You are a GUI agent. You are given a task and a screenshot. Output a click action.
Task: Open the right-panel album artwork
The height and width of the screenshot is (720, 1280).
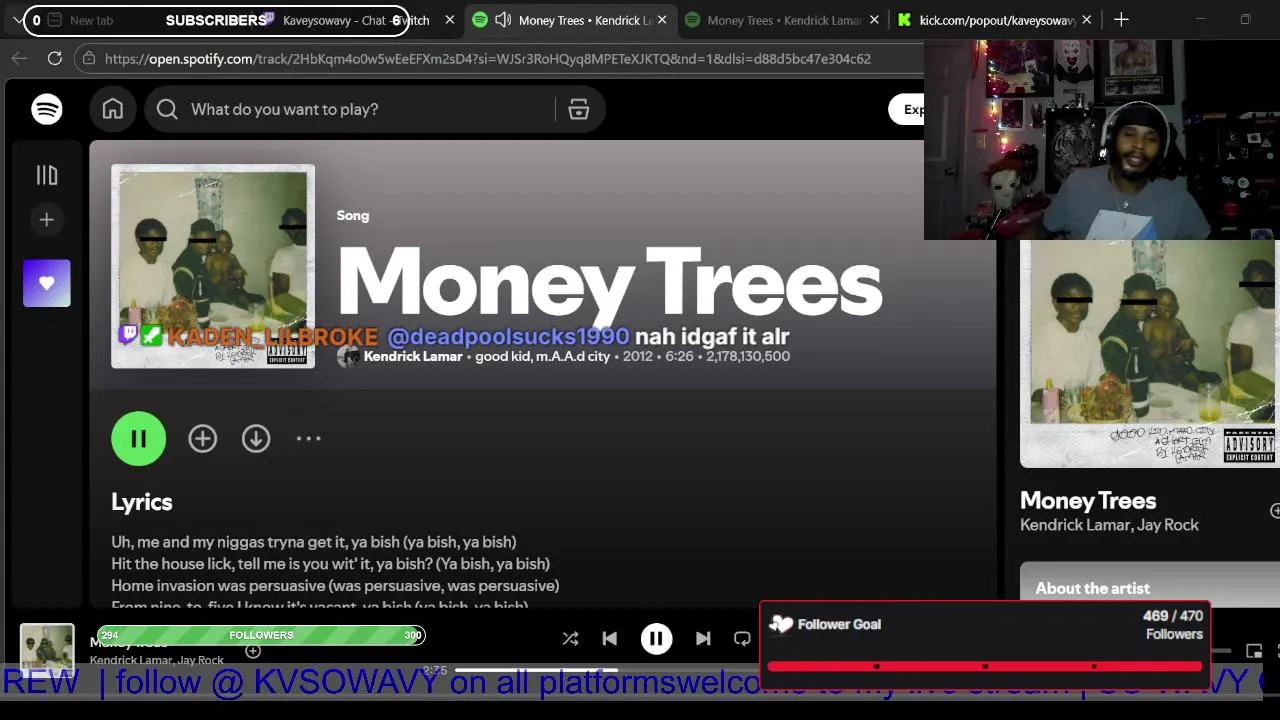[1150, 354]
